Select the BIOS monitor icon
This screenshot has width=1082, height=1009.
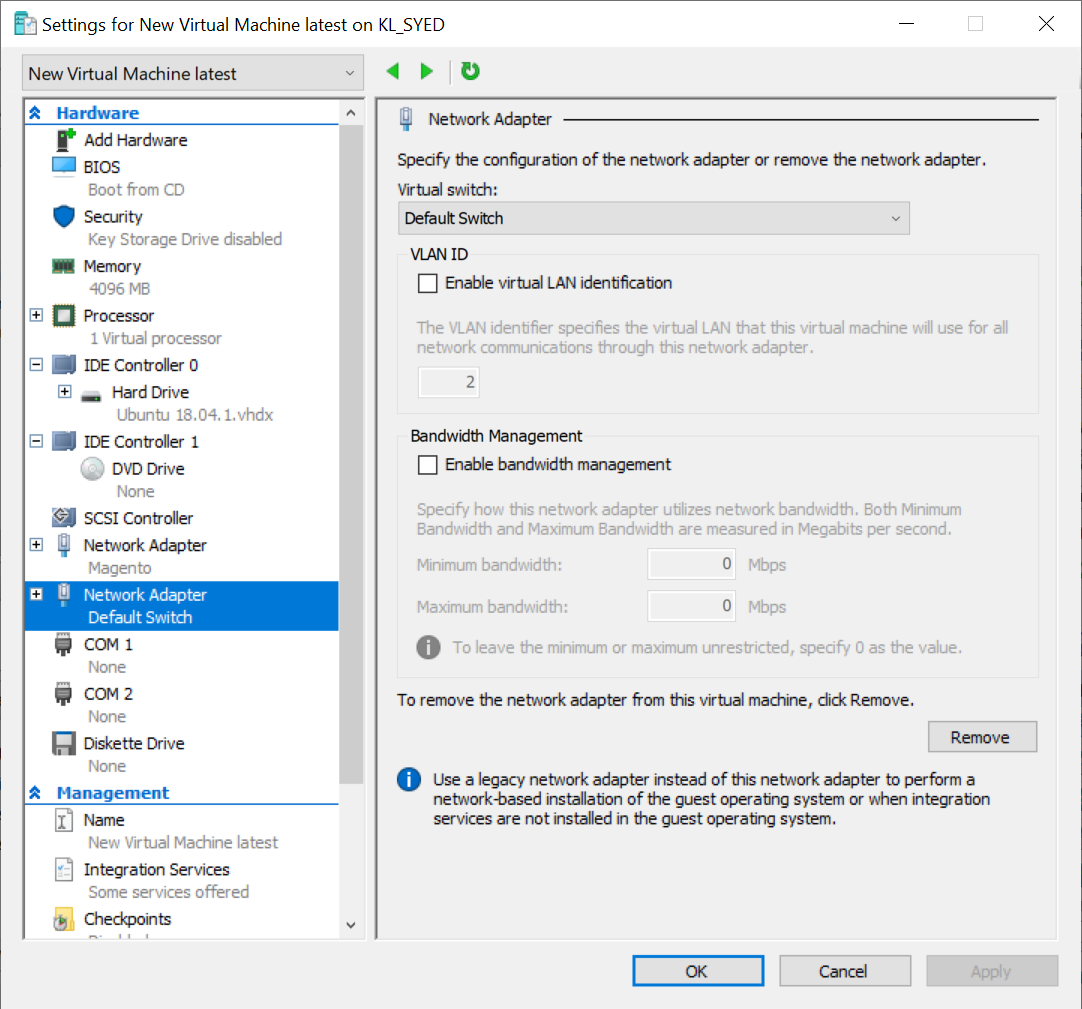[x=64, y=167]
